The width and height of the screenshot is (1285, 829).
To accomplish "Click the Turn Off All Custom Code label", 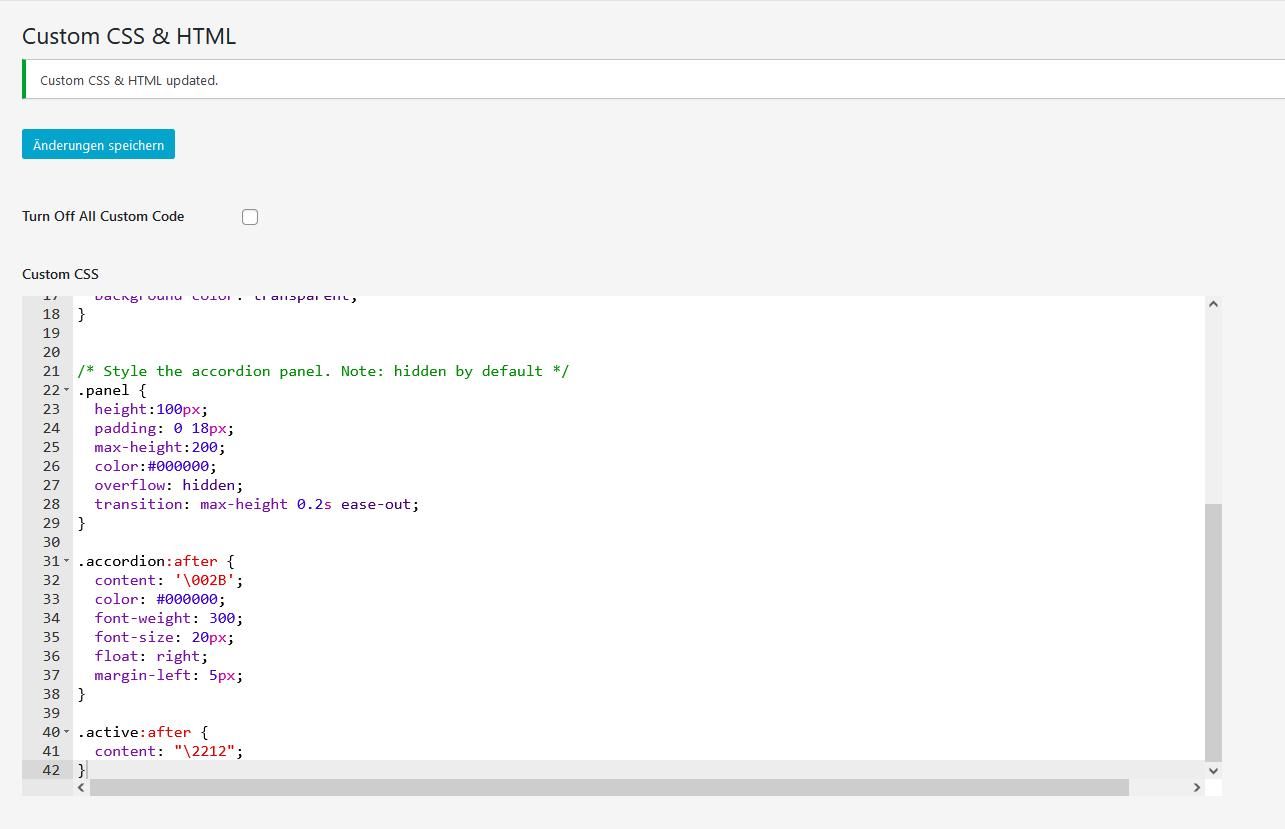I will pos(103,216).
